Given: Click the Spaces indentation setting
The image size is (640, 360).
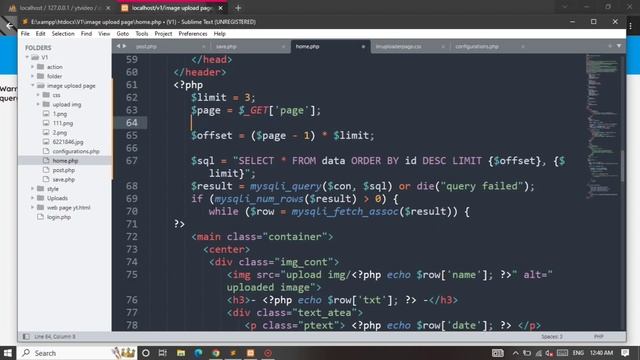Looking at the screenshot, I should coord(552,337).
